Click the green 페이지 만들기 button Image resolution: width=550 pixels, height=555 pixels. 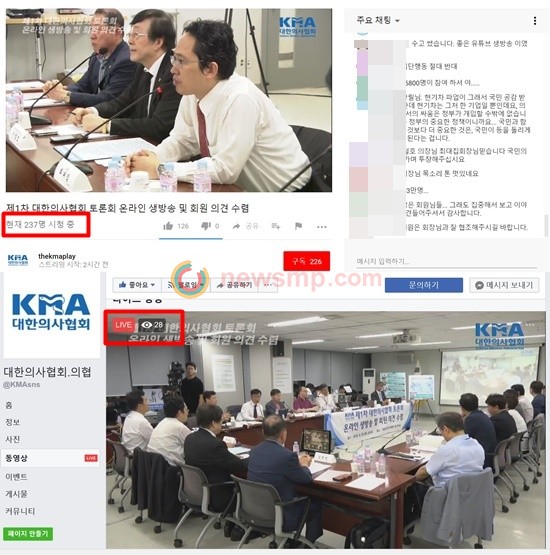28,534
